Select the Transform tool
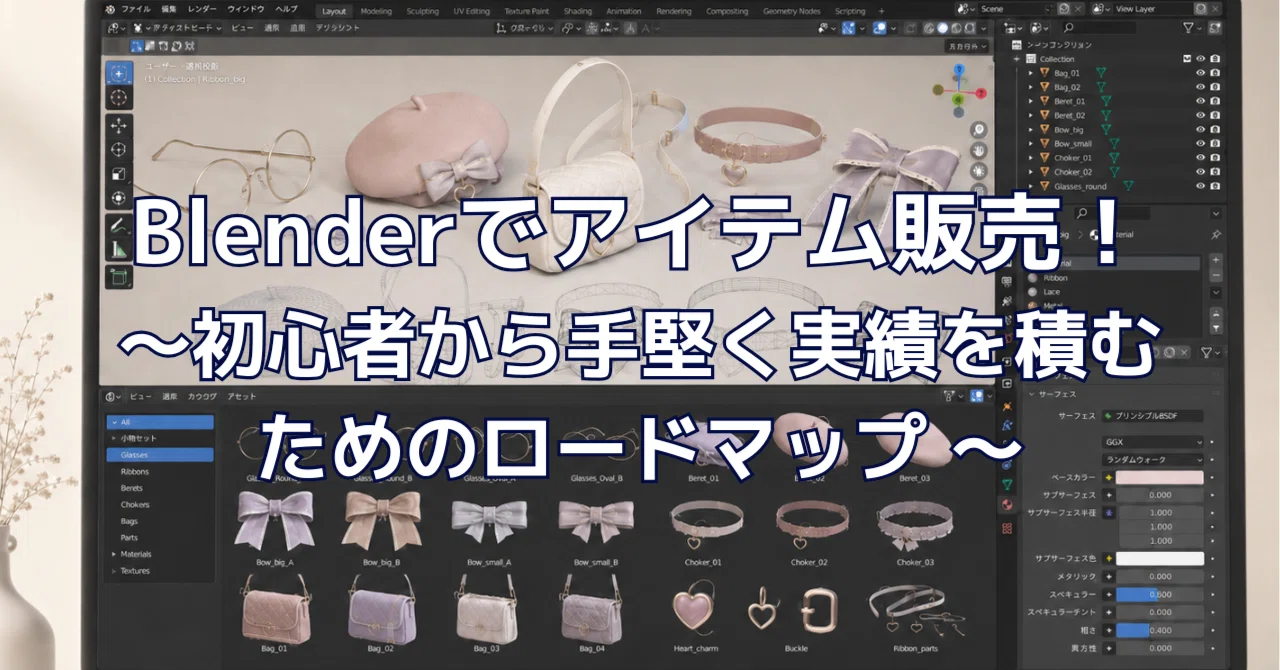This screenshot has height=670, width=1280. tap(119, 198)
